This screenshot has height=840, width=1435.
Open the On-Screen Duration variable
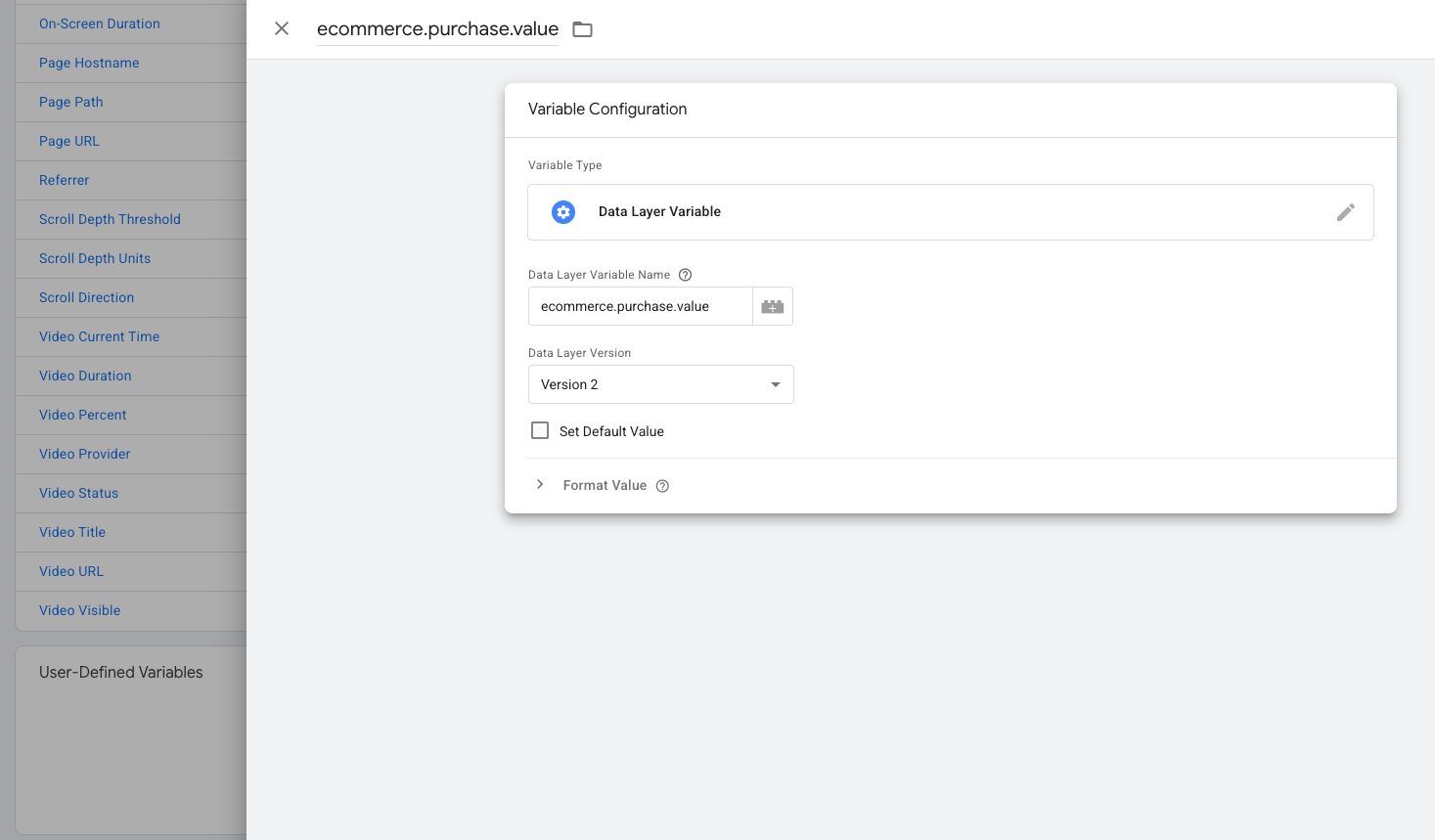pos(99,23)
